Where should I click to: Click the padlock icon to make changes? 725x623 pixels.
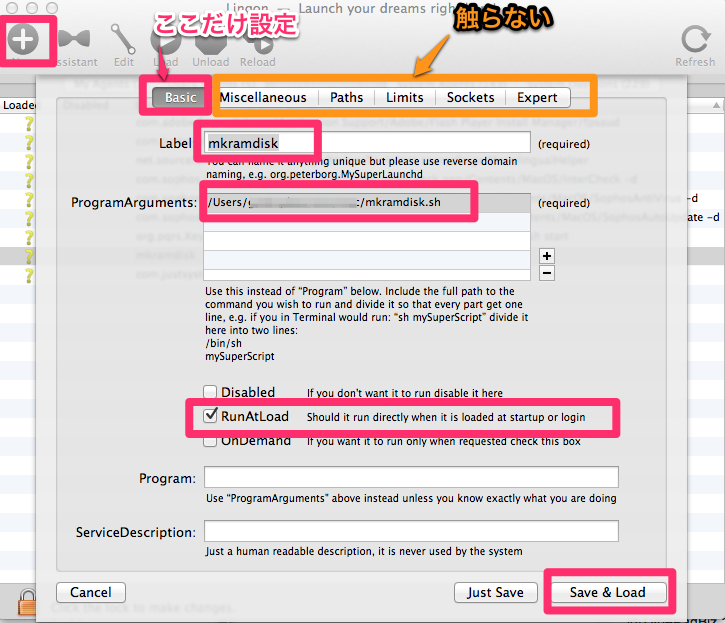coord(27,601)
